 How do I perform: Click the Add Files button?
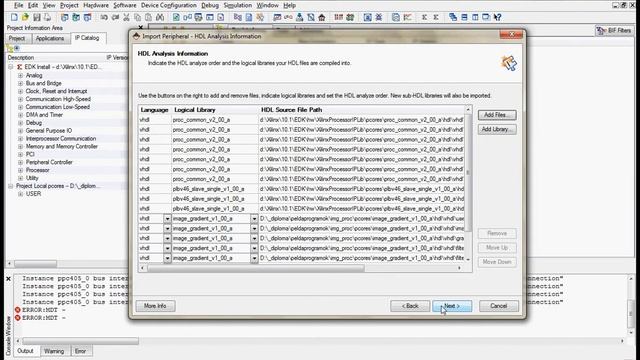click(497, 115)
